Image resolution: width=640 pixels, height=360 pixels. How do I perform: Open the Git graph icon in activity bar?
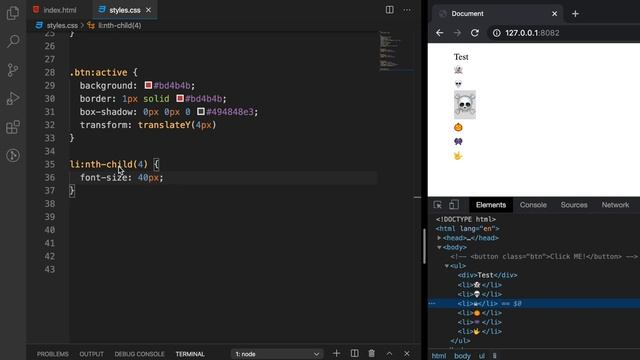click(13, 156)
